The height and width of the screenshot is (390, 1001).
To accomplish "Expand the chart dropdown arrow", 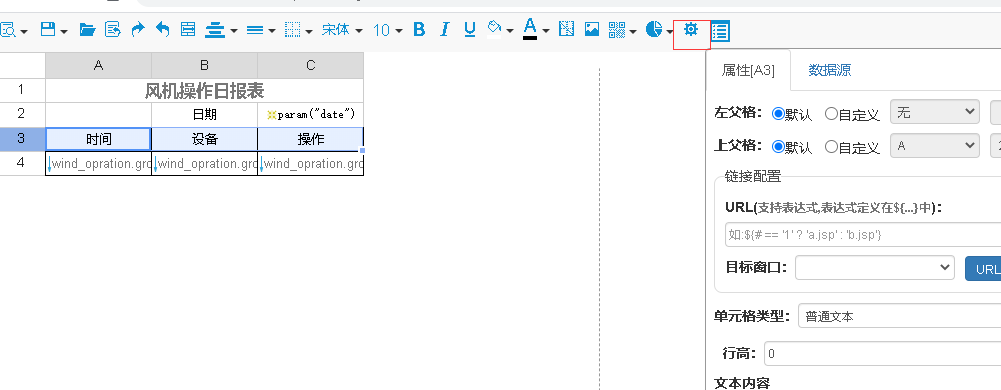I will (x=670, y=31).
